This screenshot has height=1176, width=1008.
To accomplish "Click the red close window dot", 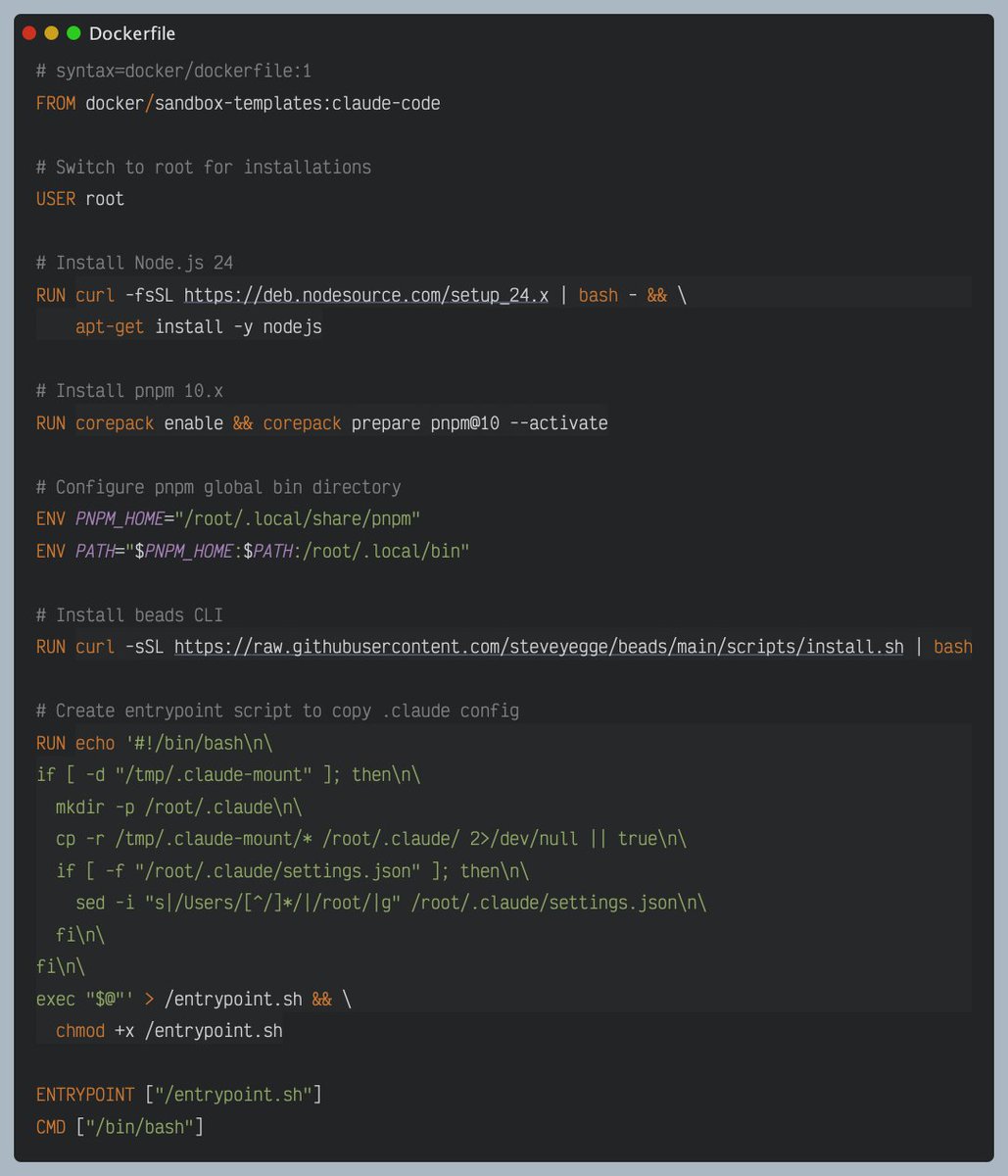I will point(29,33).
